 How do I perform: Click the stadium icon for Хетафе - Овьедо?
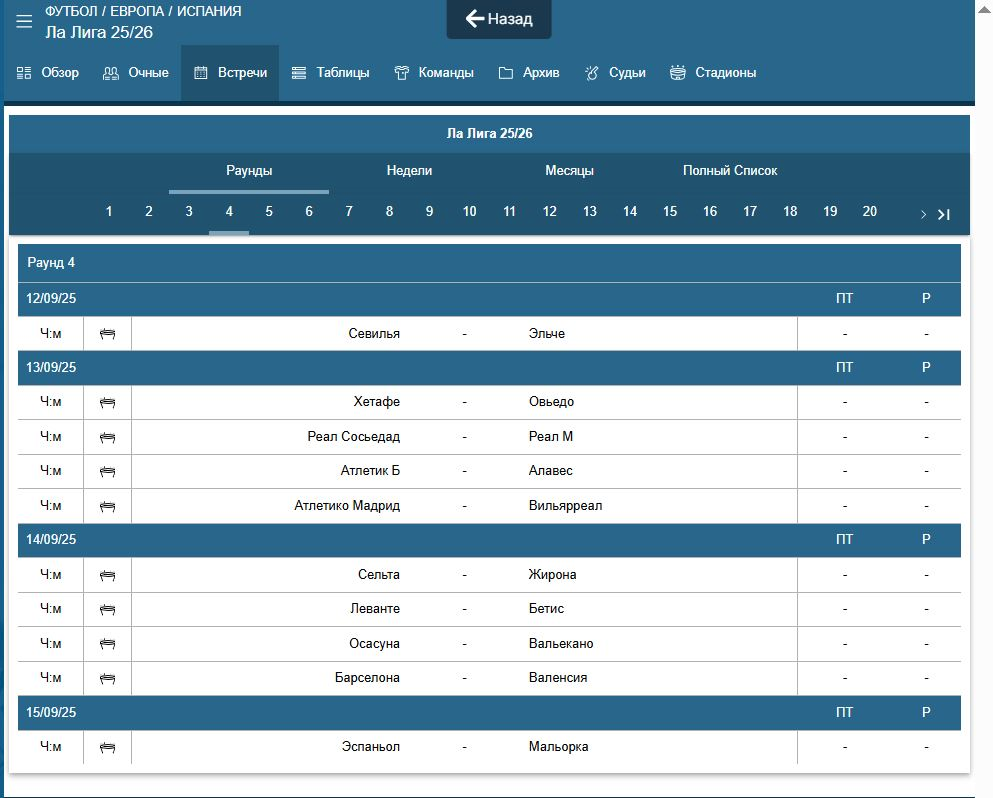tap(108, 402)
